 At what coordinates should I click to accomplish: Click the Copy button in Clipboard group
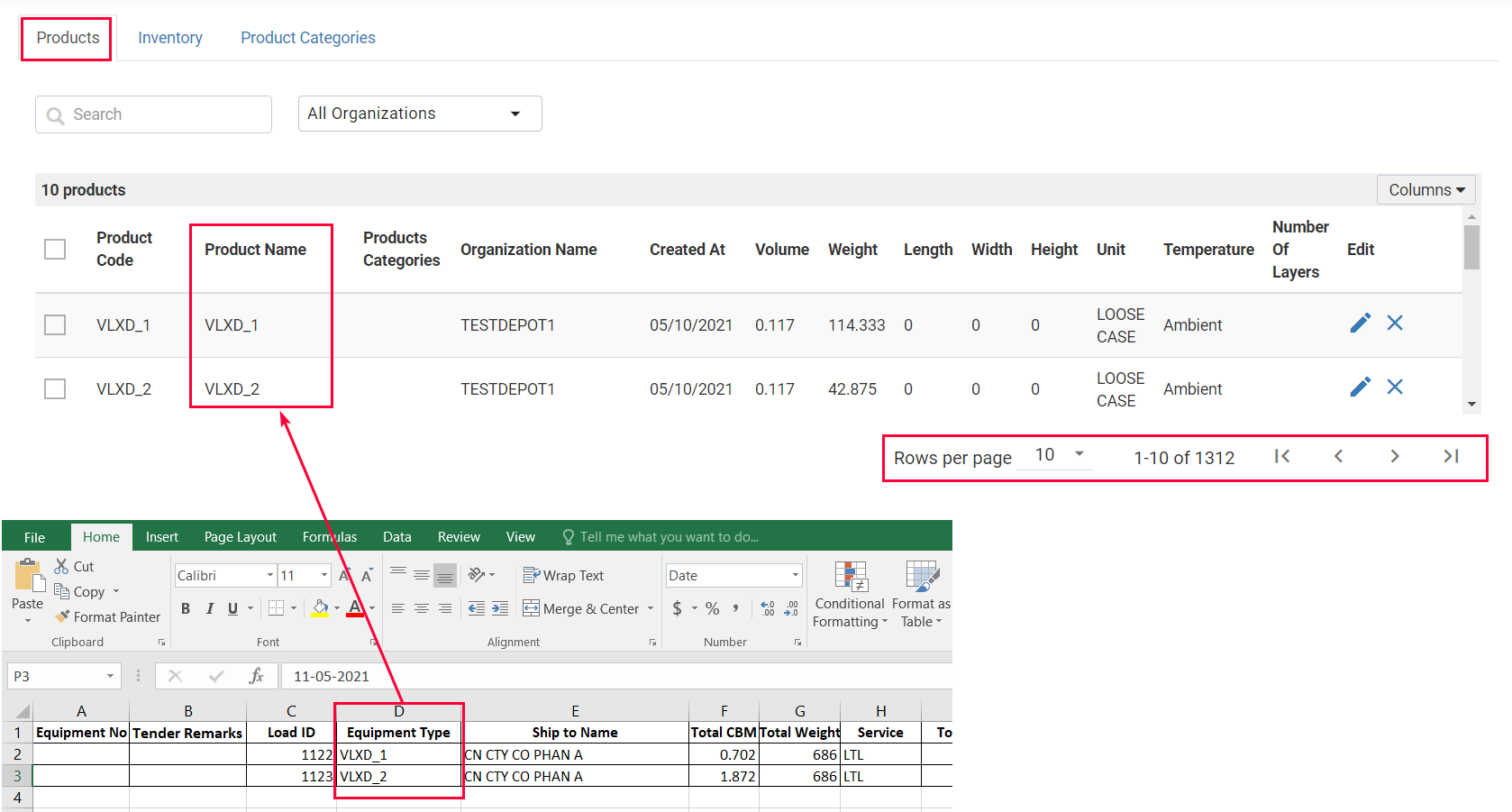[79, 591]
